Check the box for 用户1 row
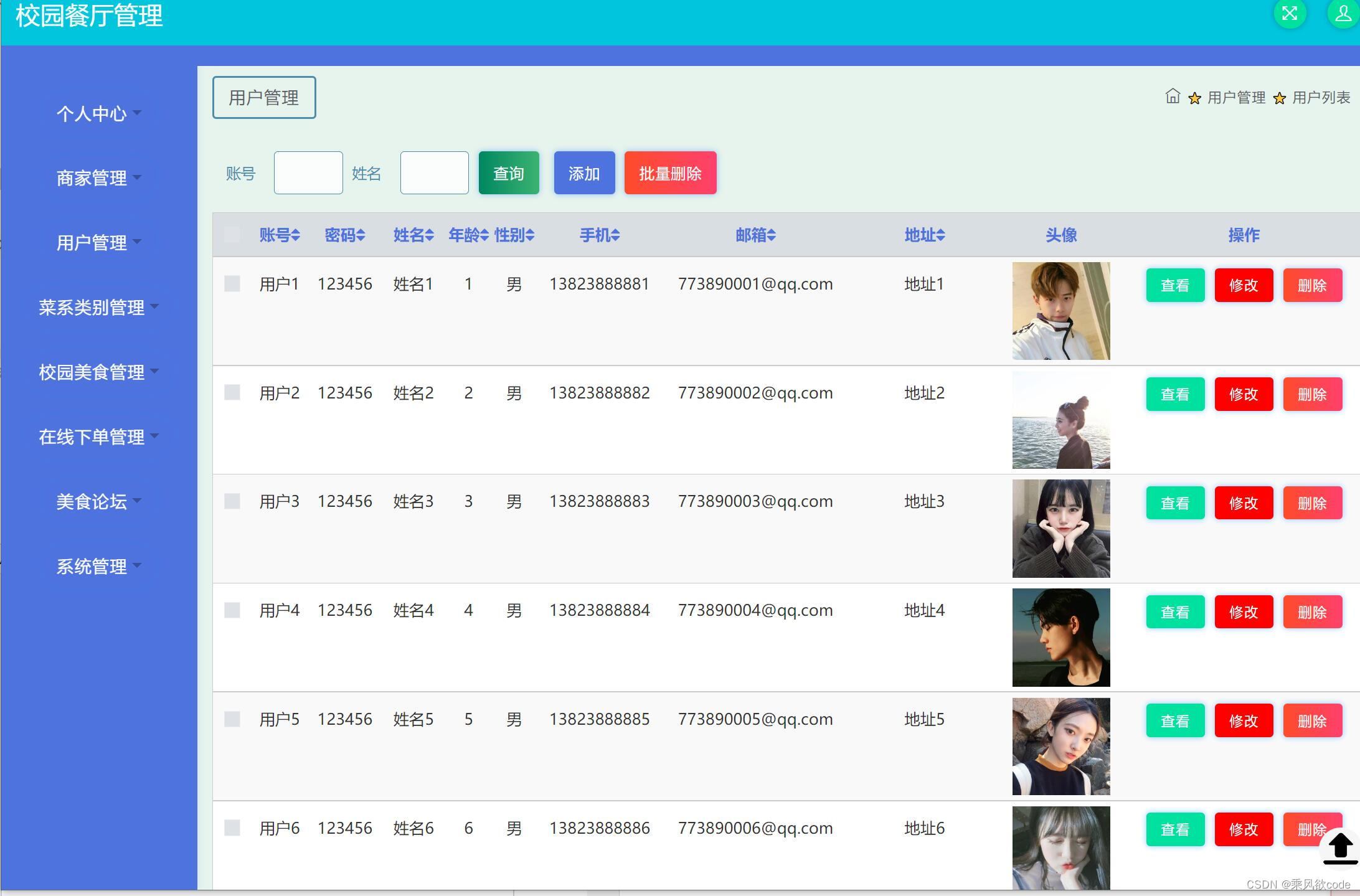 232,284
